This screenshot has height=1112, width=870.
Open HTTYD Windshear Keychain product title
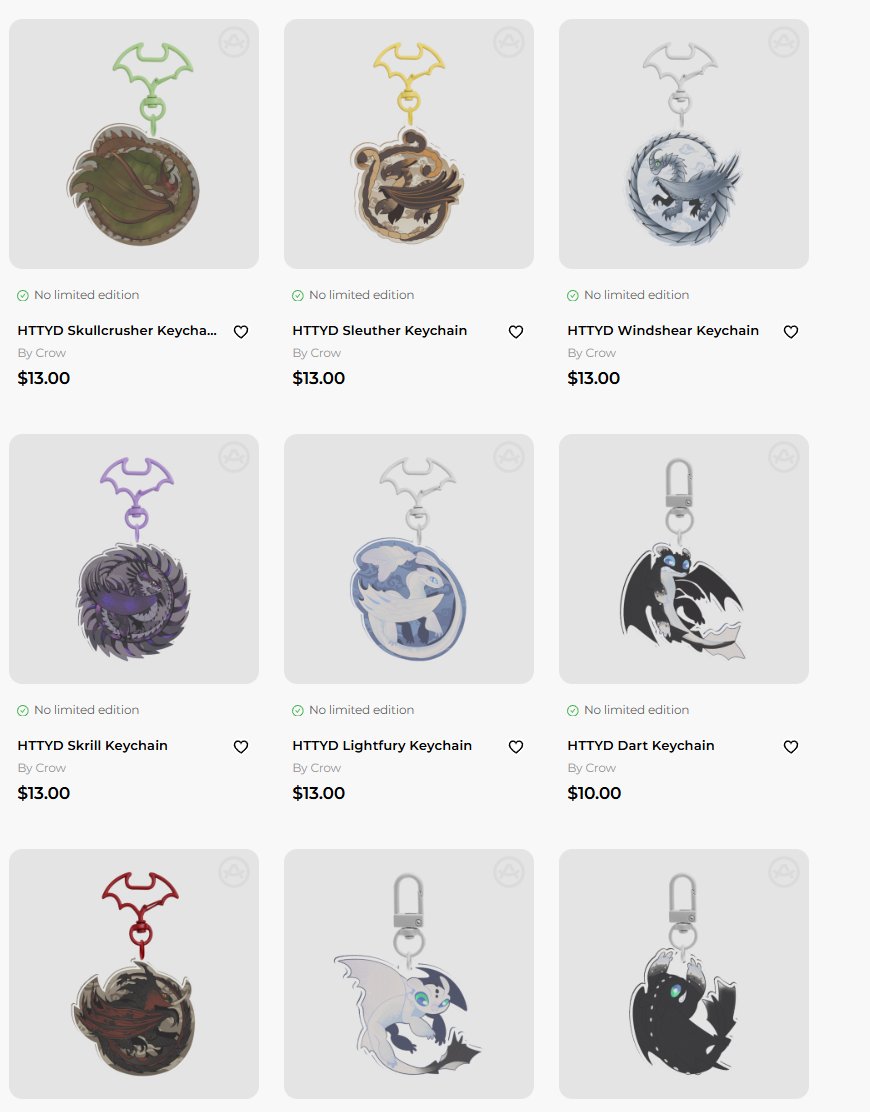663,330
